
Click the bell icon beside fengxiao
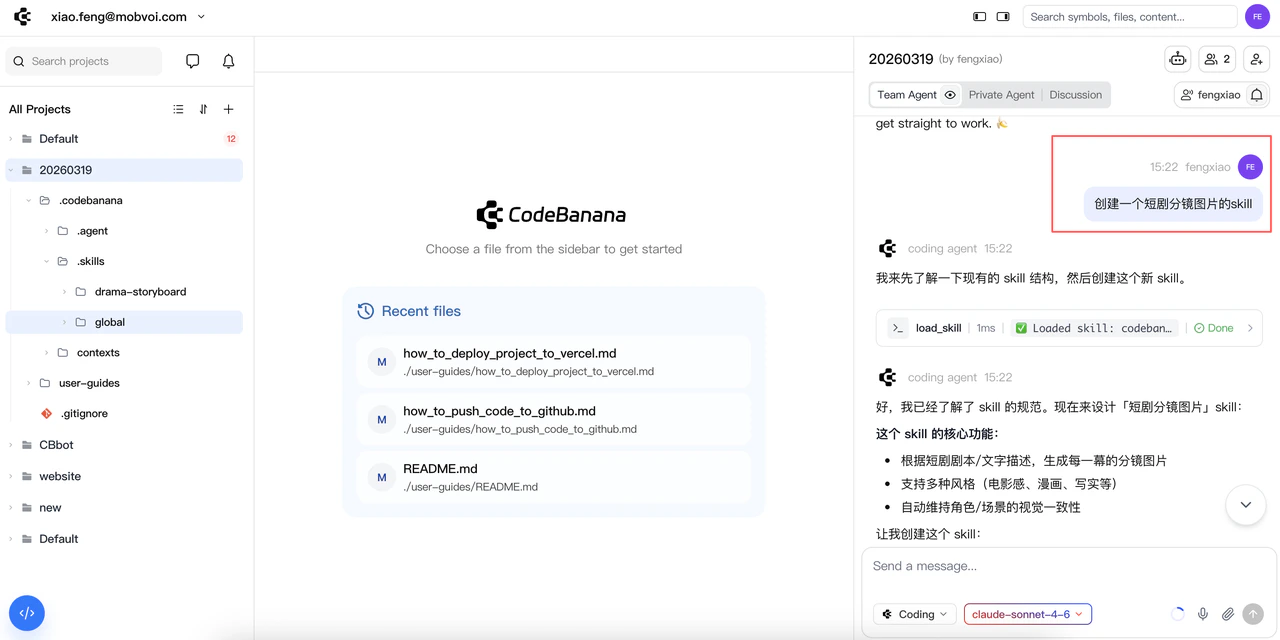point(1257,95)
